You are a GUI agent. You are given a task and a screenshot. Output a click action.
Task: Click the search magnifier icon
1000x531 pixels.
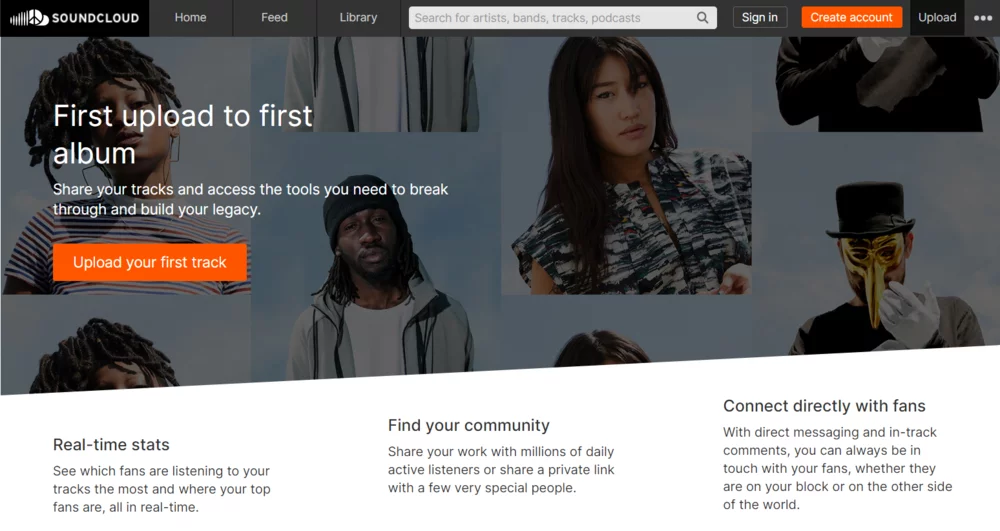click(x=702, y=18)
